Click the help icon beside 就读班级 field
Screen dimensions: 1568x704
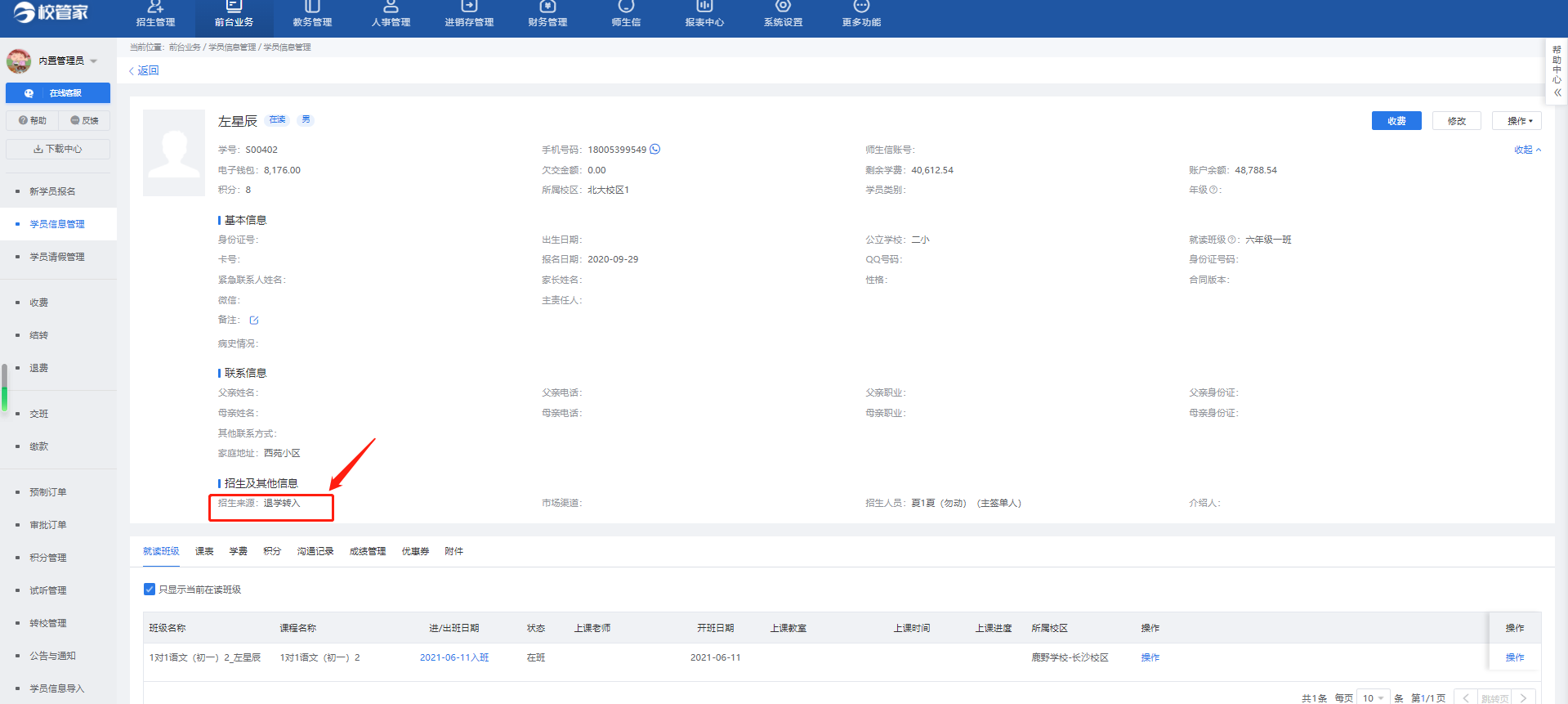1232,240
